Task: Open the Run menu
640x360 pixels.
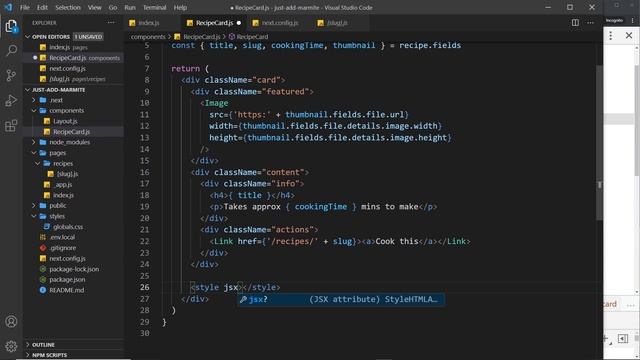Action: [130, 7]
